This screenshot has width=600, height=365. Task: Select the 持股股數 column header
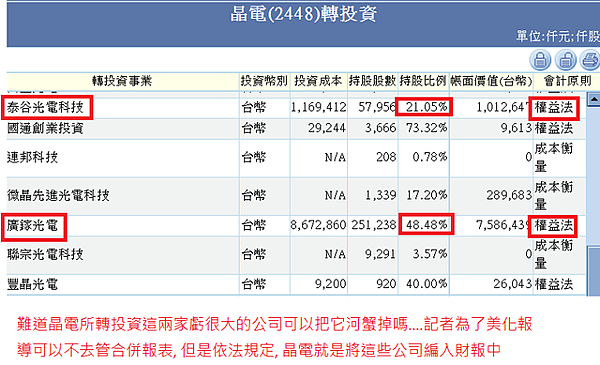tap(372, 81)
